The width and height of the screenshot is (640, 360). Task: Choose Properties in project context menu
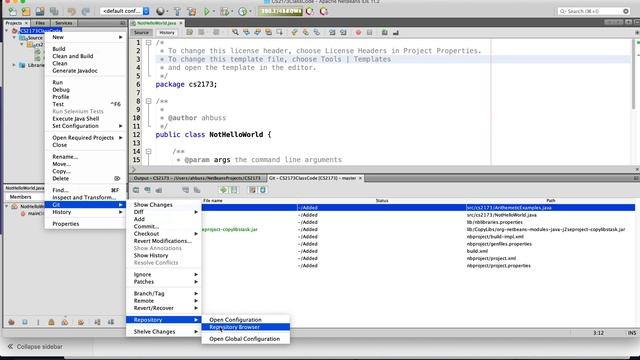pos(66,224)
